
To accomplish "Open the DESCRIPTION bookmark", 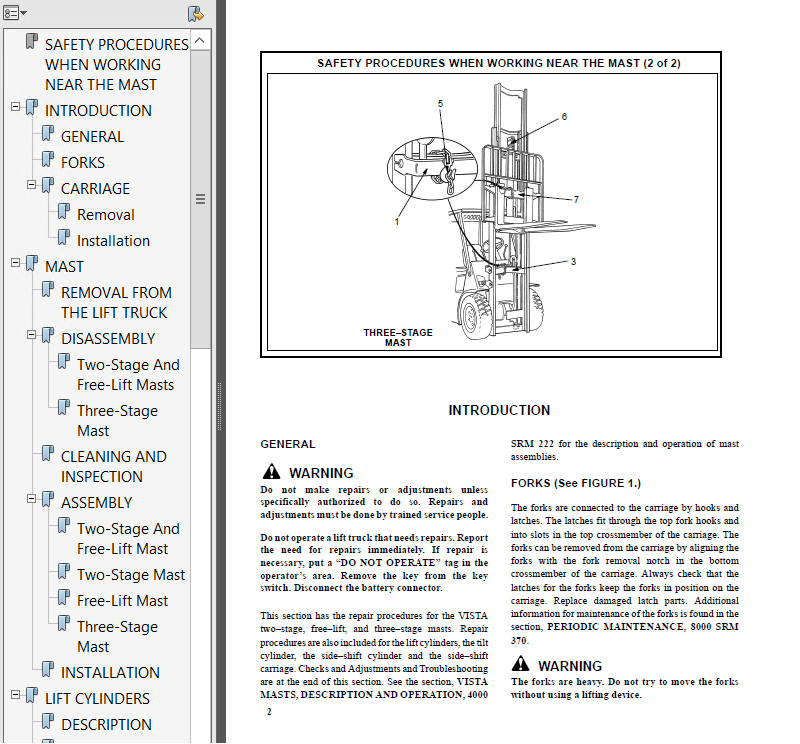I will coord(106,725).
